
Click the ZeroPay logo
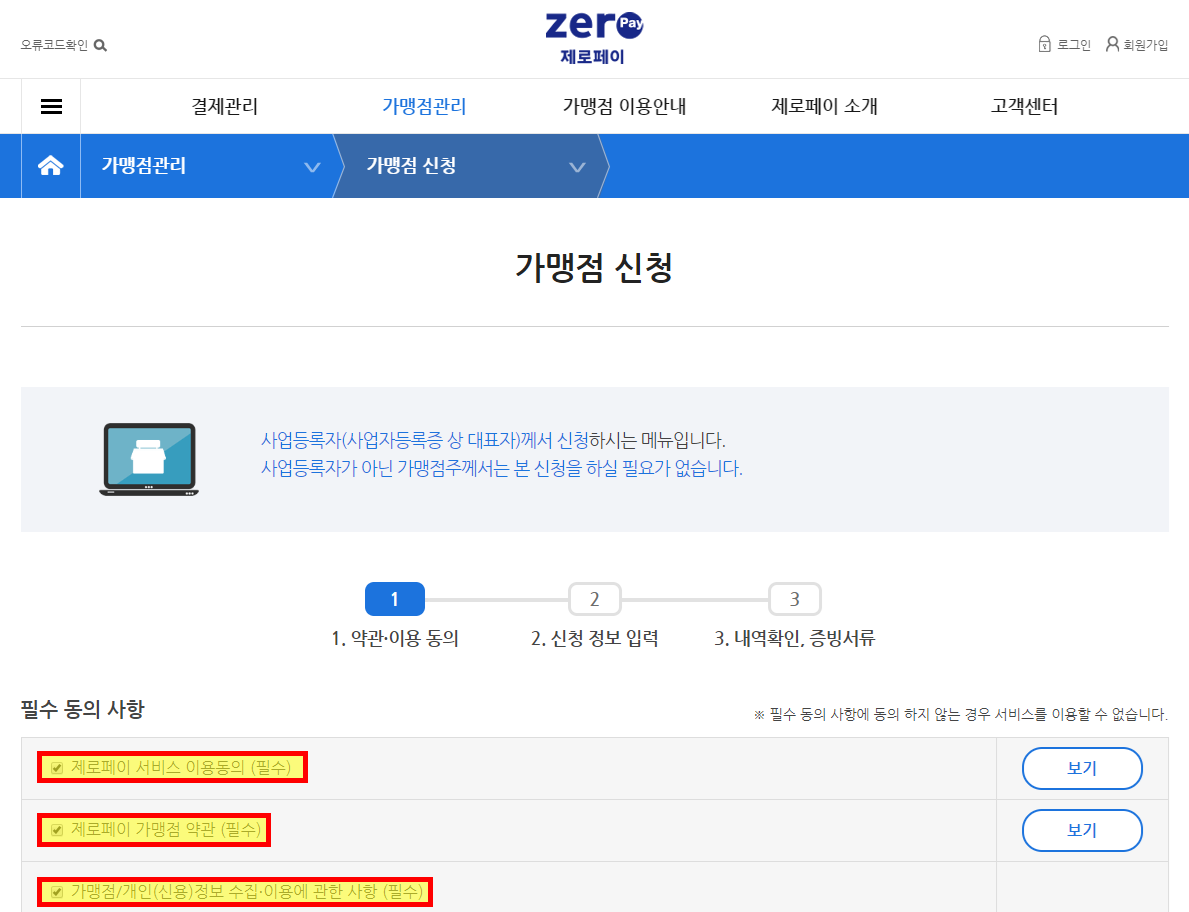tap(594, 38)
